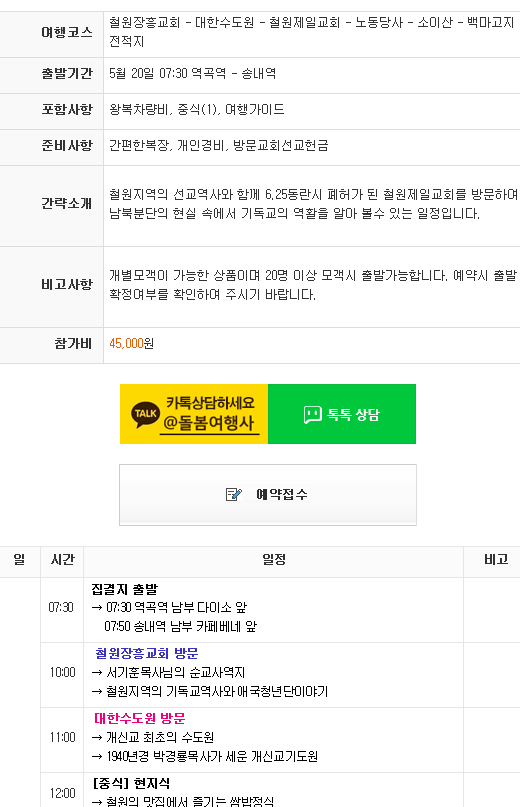The width and height of the screenshot is (520, 807).
Task: Click the notepad pencil icon beside 예약접수
Action: coord(234,495)
